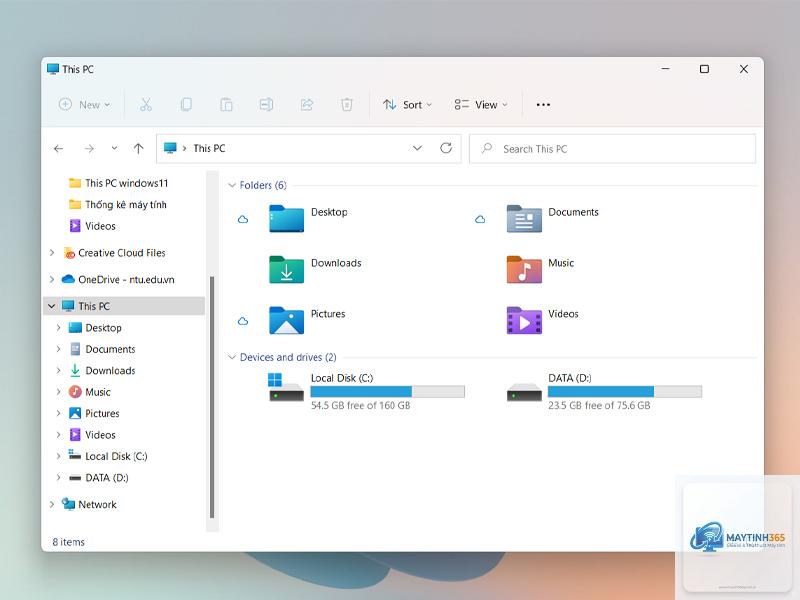Click the DATA (D:) usage bar
This screenshot has height=600, width=800.
coord(625,391)
